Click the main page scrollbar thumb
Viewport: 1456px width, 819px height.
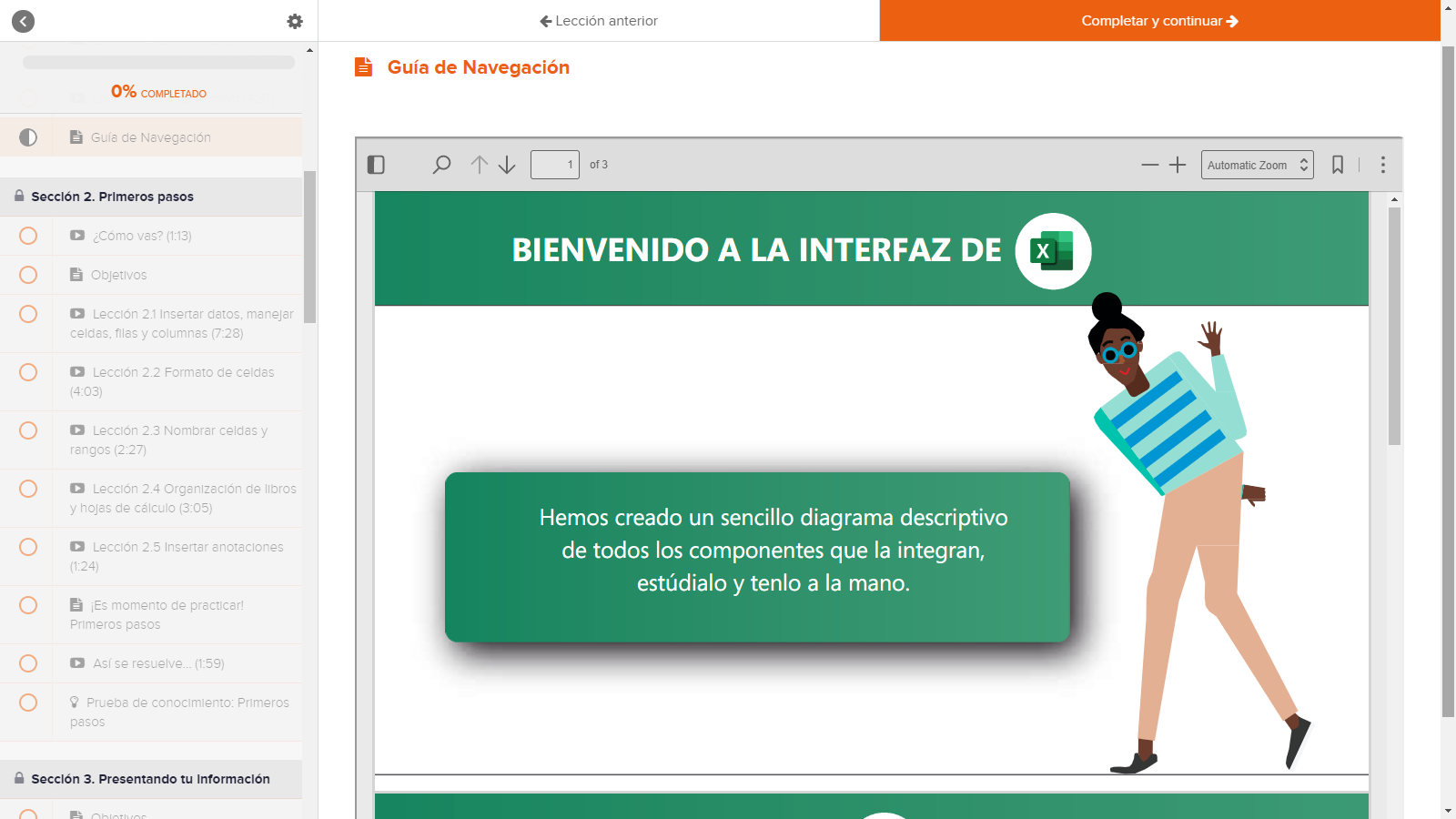point(1448,381)
